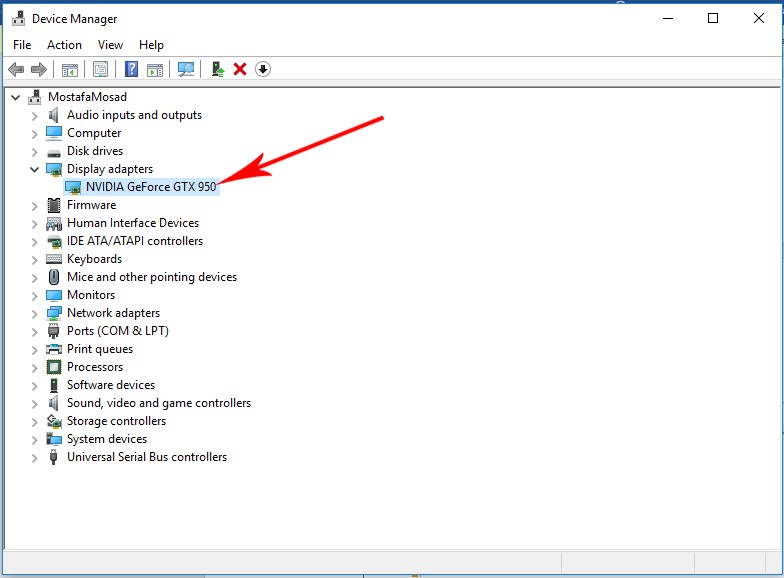Click the red X Uninstall device icon
This screenshot has height=578, width=784.
(x=240, y=69)
